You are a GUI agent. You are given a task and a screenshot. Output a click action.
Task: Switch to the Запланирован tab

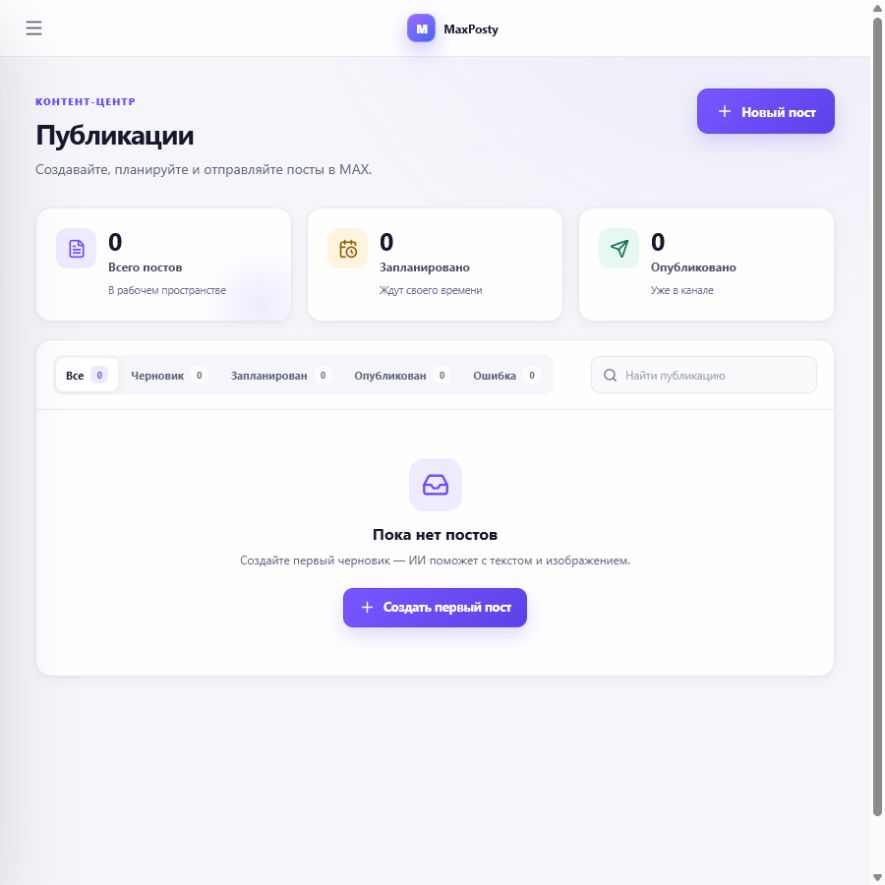(x=280, y=375)
